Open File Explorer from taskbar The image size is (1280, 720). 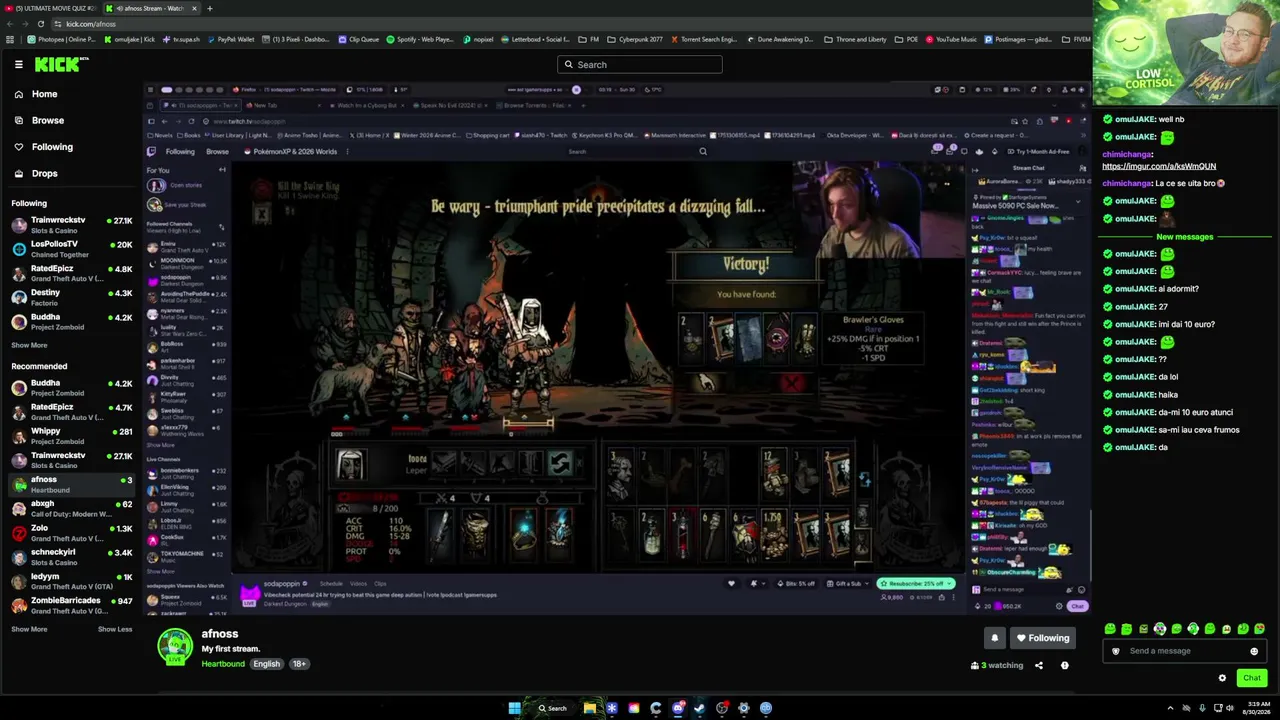pos(590,708)
